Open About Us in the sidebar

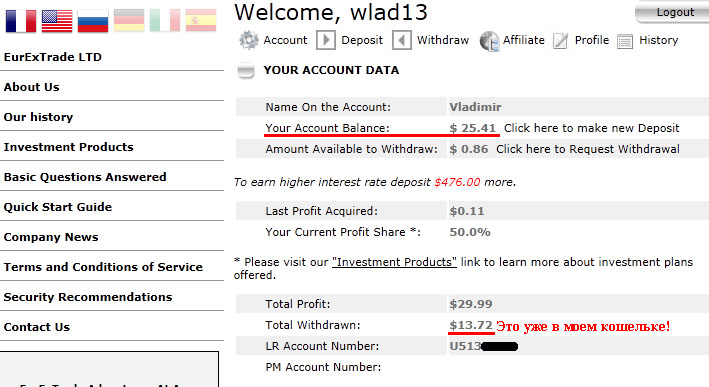click(x=32, y=87)
